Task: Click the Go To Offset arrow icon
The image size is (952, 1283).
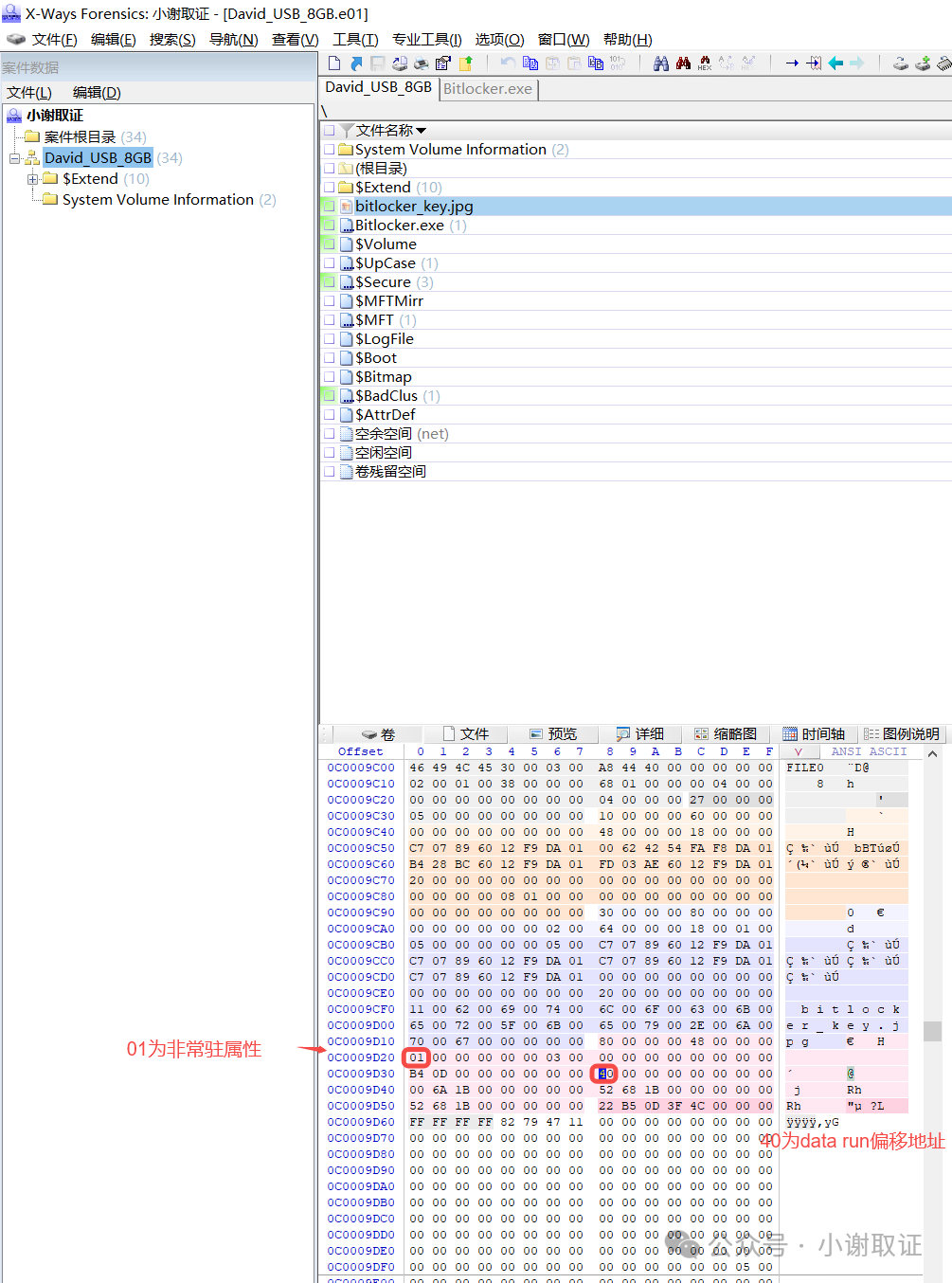Action: (792, 63)
